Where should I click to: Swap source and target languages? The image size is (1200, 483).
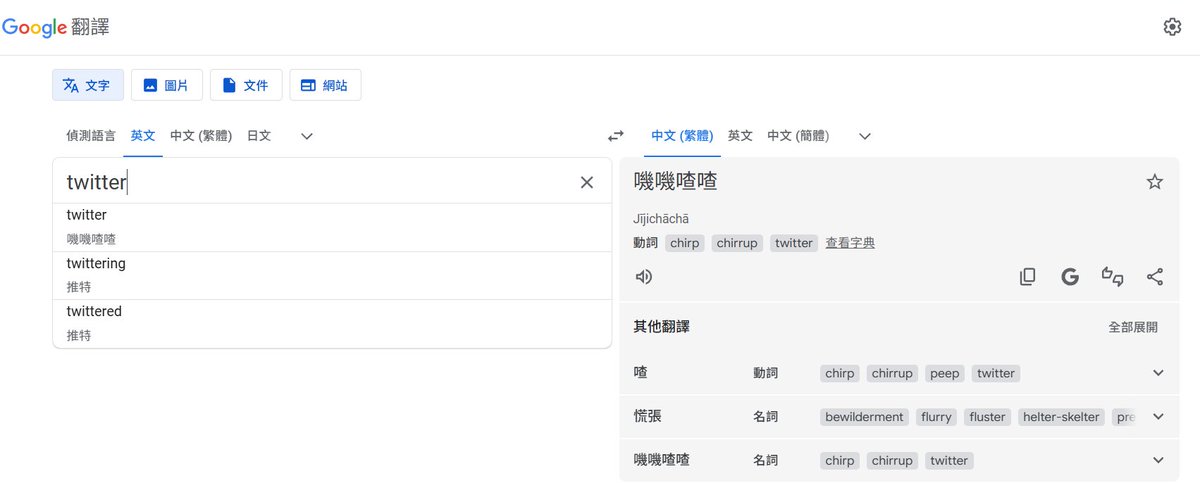[x=616, y=136]
